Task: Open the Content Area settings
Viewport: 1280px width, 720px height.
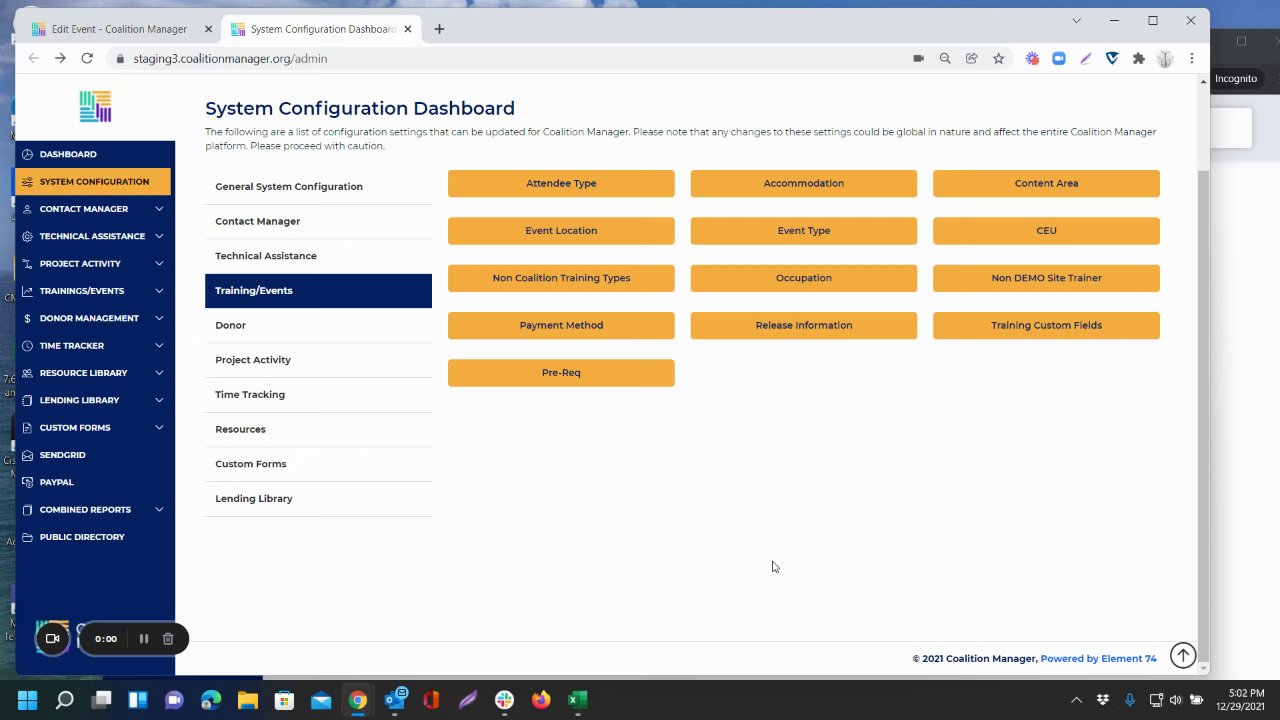Action: (x=1046, y=183)
